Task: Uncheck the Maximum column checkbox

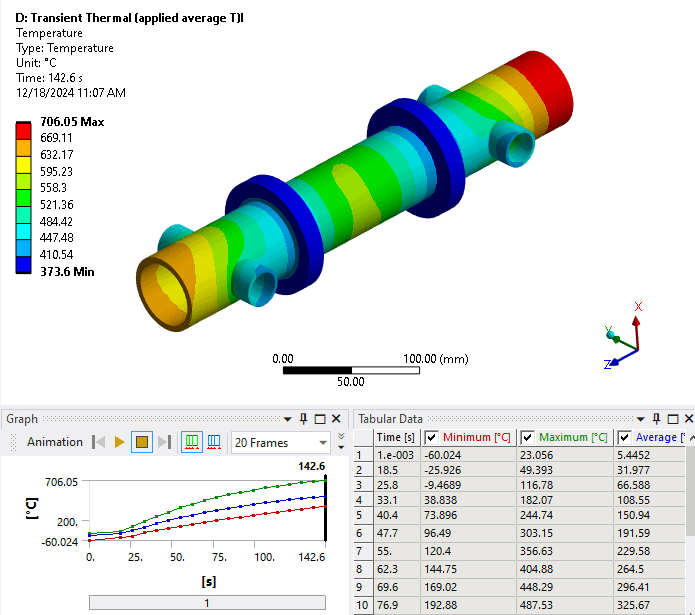Action: [527, 438]
